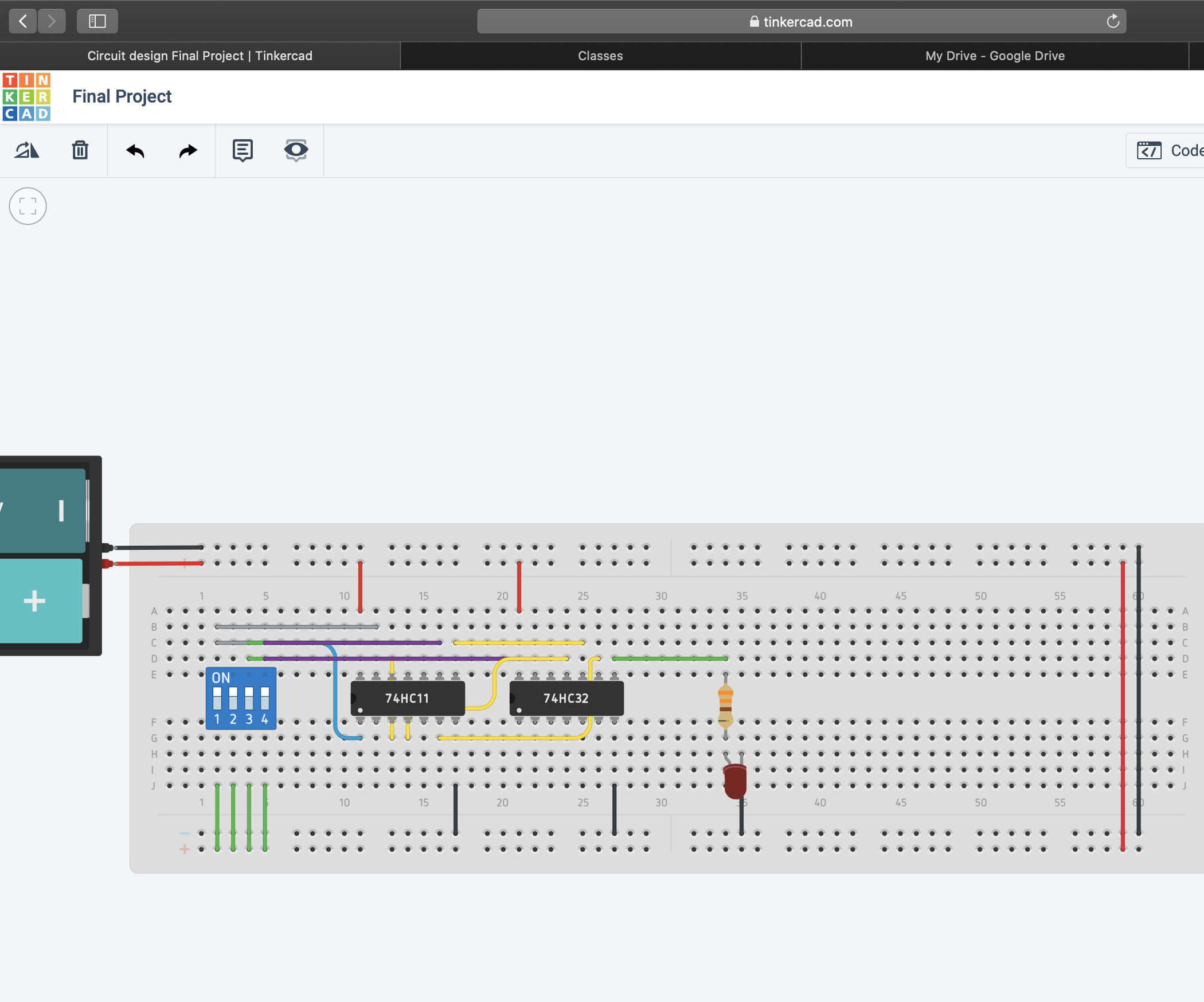Switch to My Drive - Google Drive tab
The height and width of the screenshot is (1002, 1204).
tap(995, 56)
